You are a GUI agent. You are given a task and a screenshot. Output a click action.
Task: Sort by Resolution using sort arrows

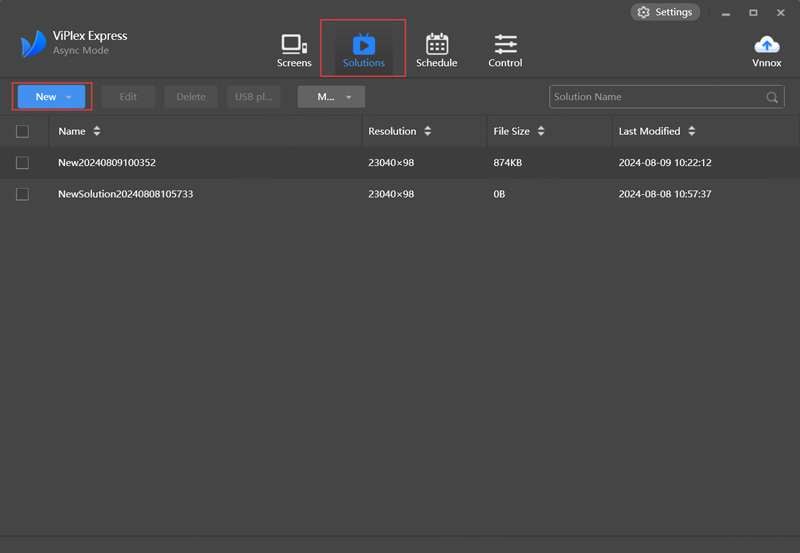(x=428, y=131)
